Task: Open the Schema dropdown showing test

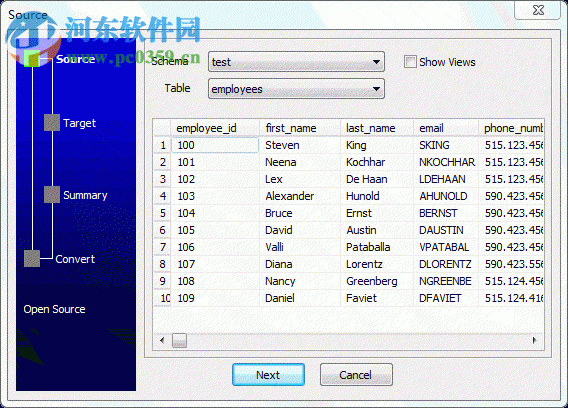Action: click(x=296, y=62)
